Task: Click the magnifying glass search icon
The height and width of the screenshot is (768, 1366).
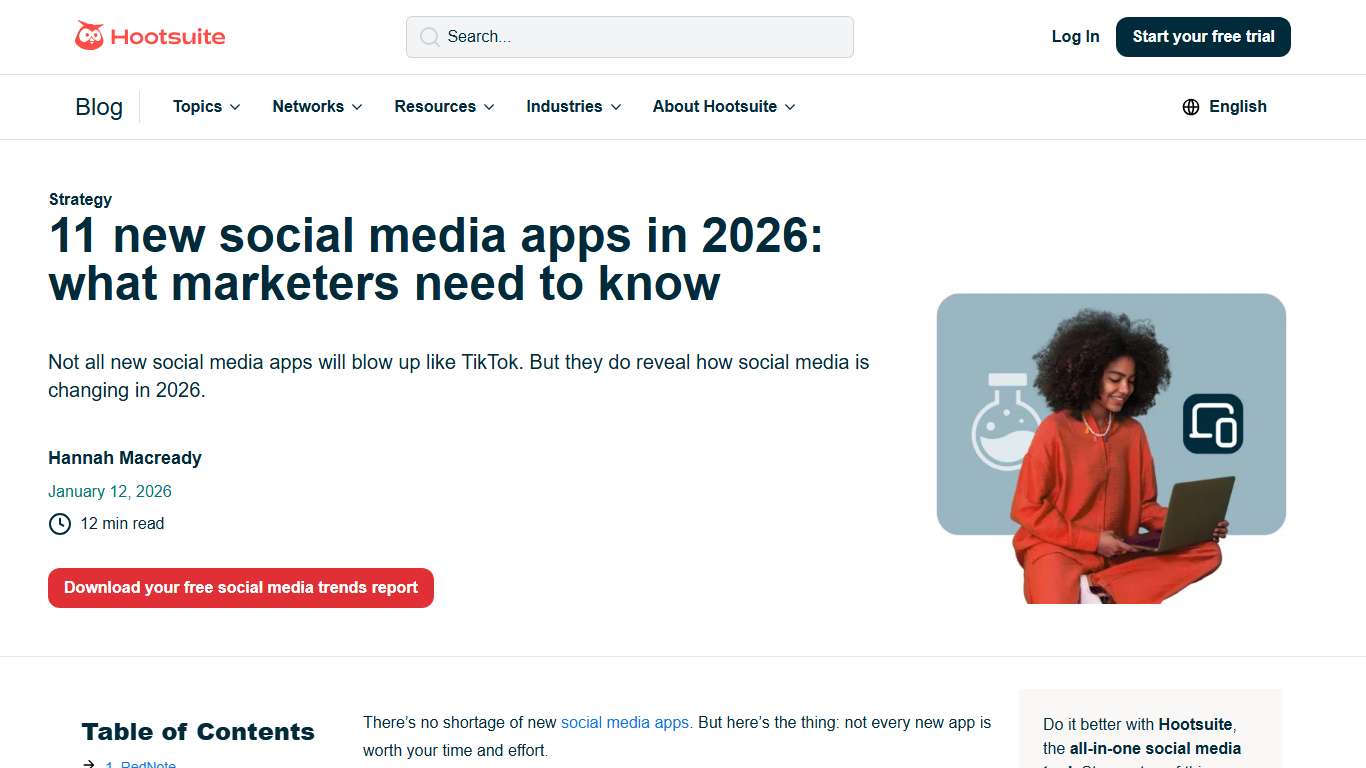Action: (x=429, y=36)
